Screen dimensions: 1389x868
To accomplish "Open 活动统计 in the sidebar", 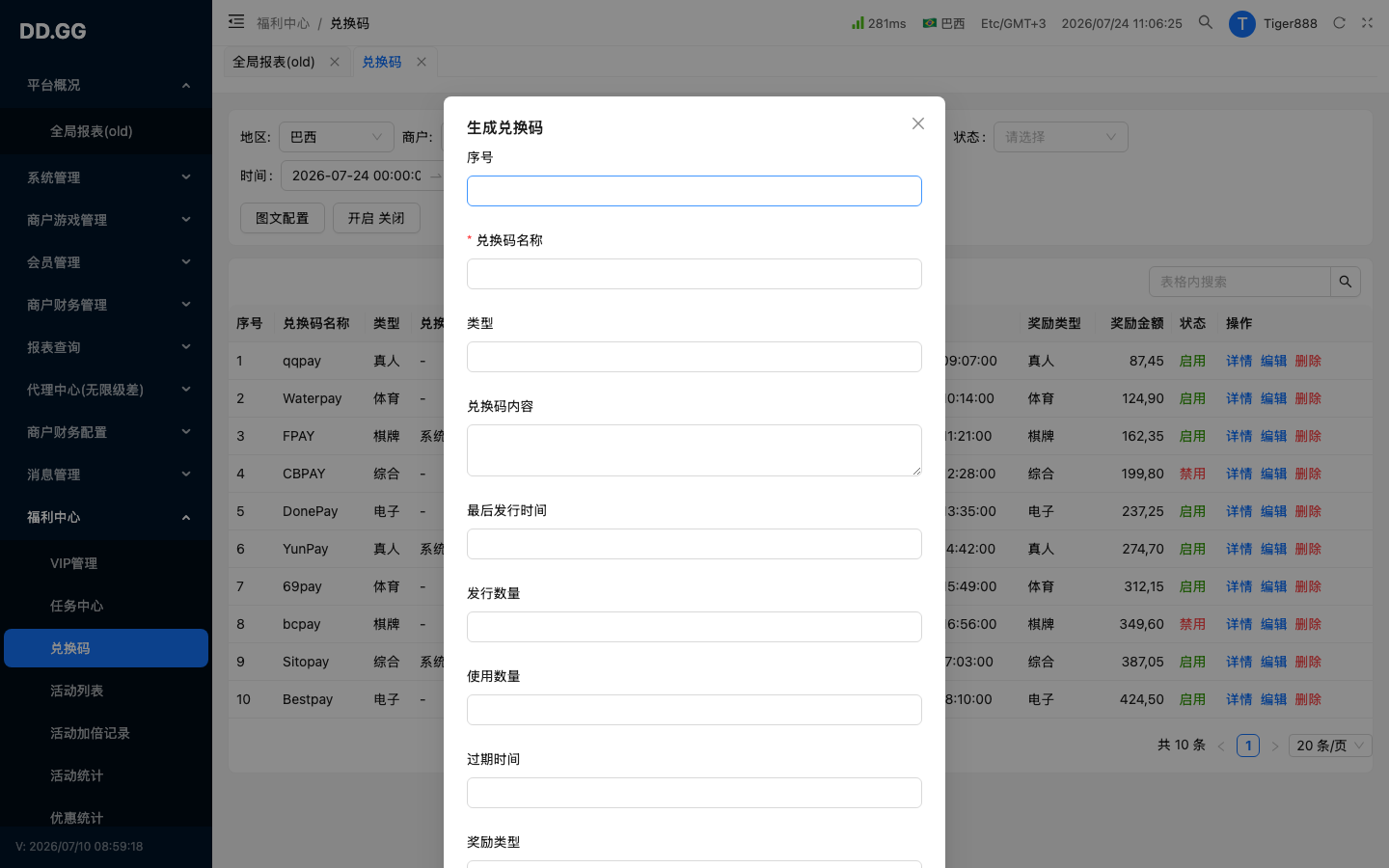I will 106,775.
